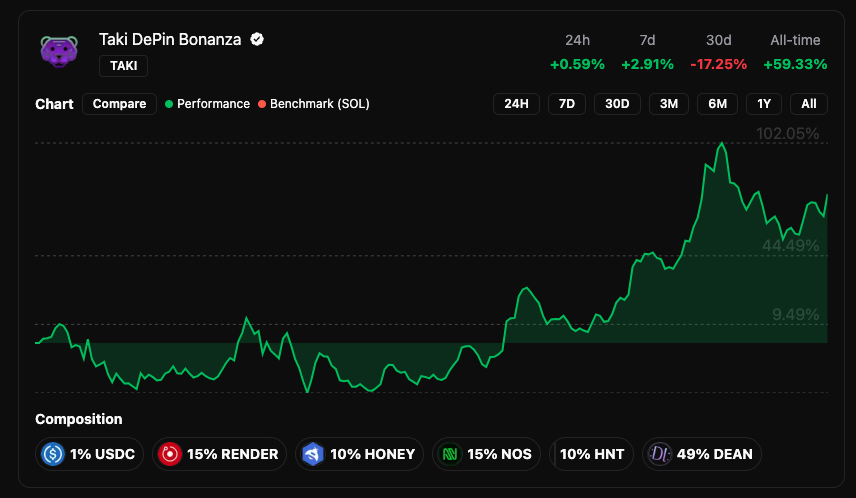Click the 44.49% chart axis label
Viewport: 856px width, 498px height.
790,246
